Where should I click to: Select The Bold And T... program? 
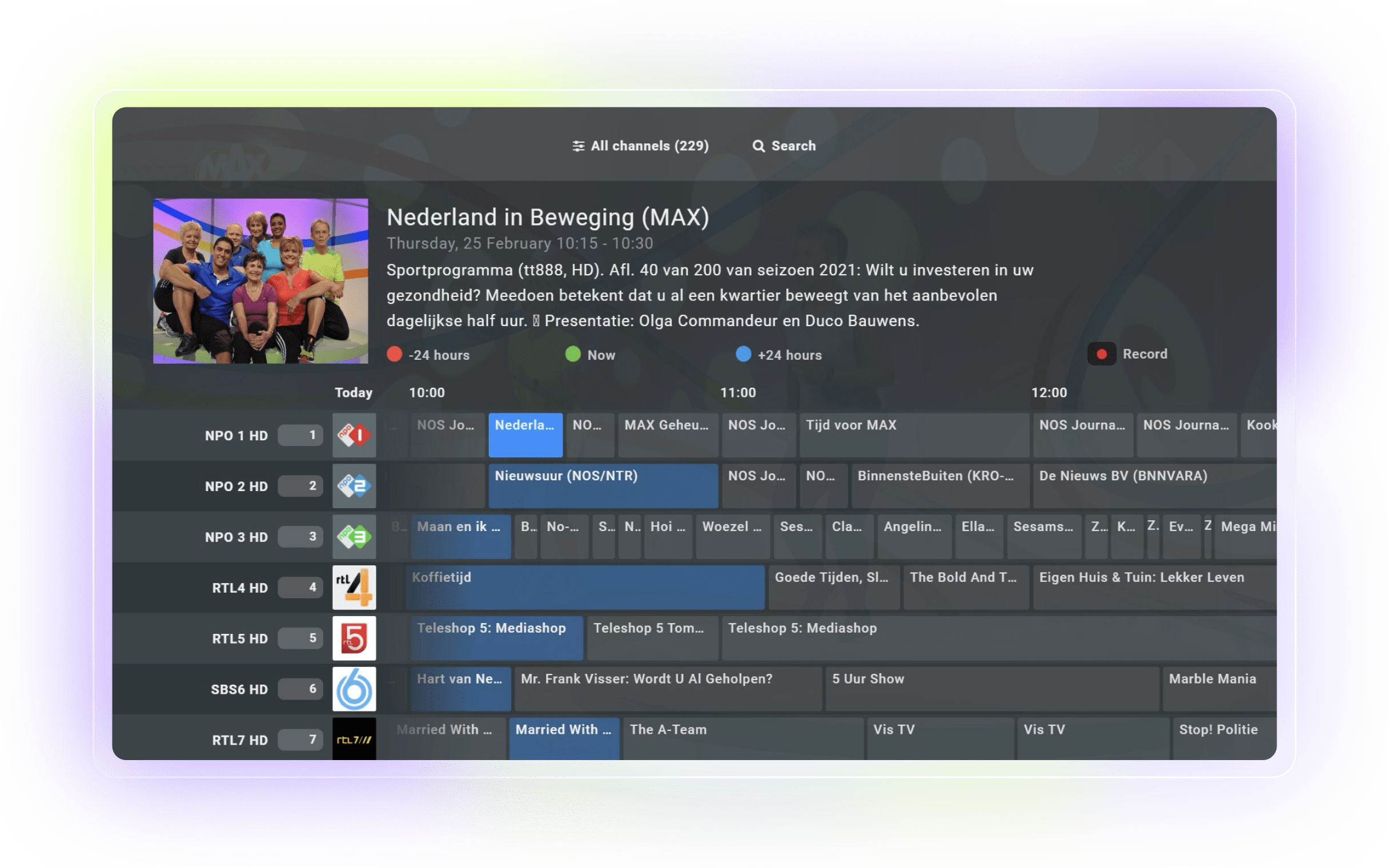pyautogui.click(x=966, y=587)
